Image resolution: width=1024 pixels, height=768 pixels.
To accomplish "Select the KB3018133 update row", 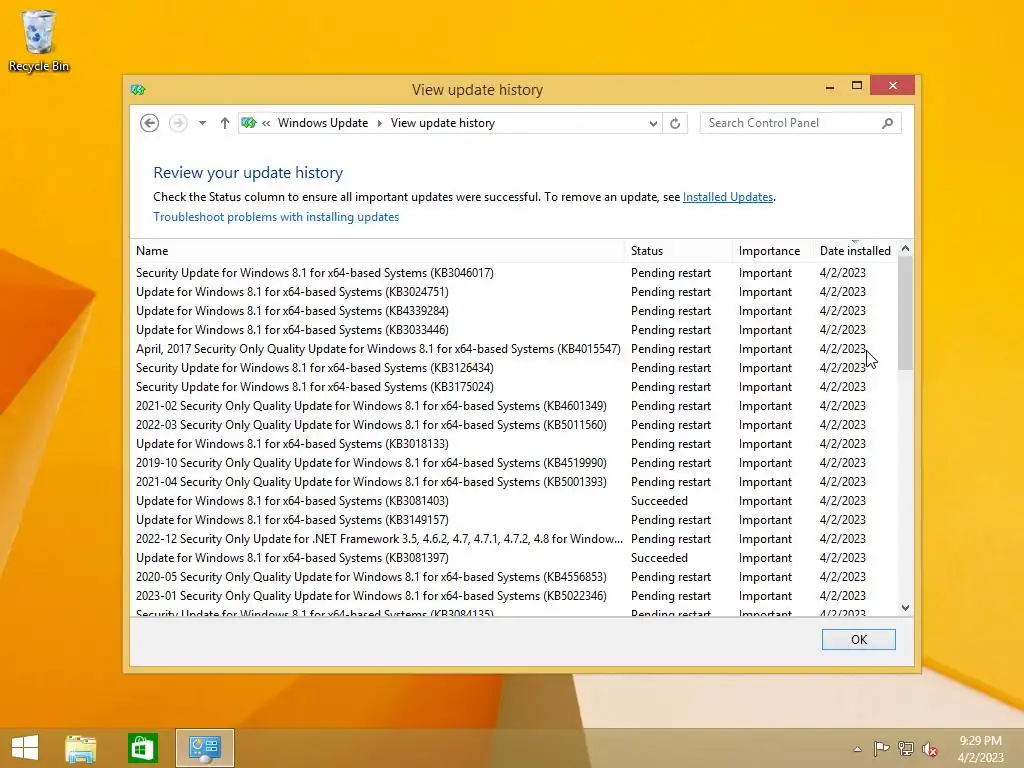I will (513, 443).
